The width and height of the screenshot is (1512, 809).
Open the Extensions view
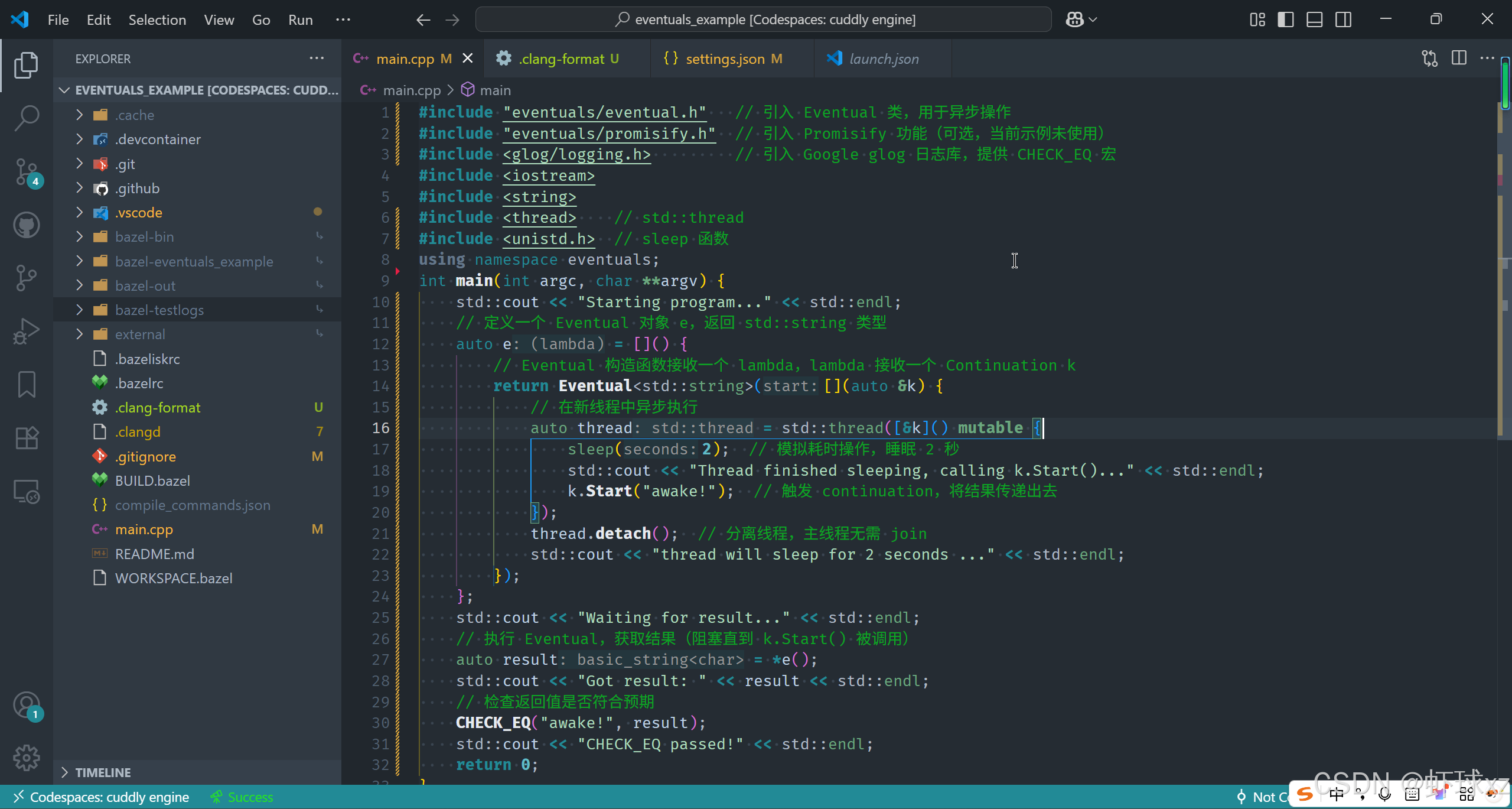tap(26, 438)
